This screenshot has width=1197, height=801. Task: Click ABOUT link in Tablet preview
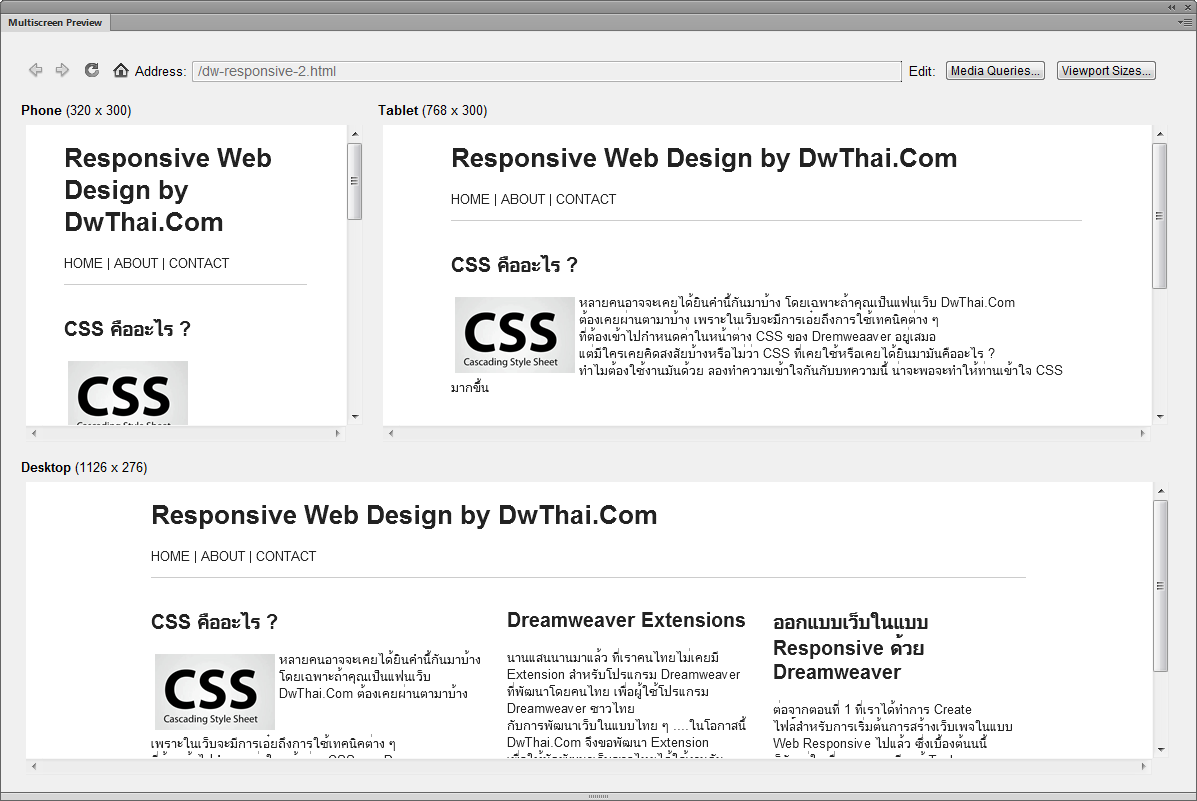pos(523,199)
